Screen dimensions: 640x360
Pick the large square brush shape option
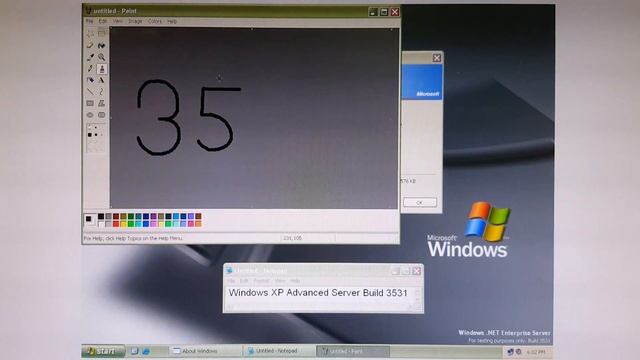(x=90, y=135)
